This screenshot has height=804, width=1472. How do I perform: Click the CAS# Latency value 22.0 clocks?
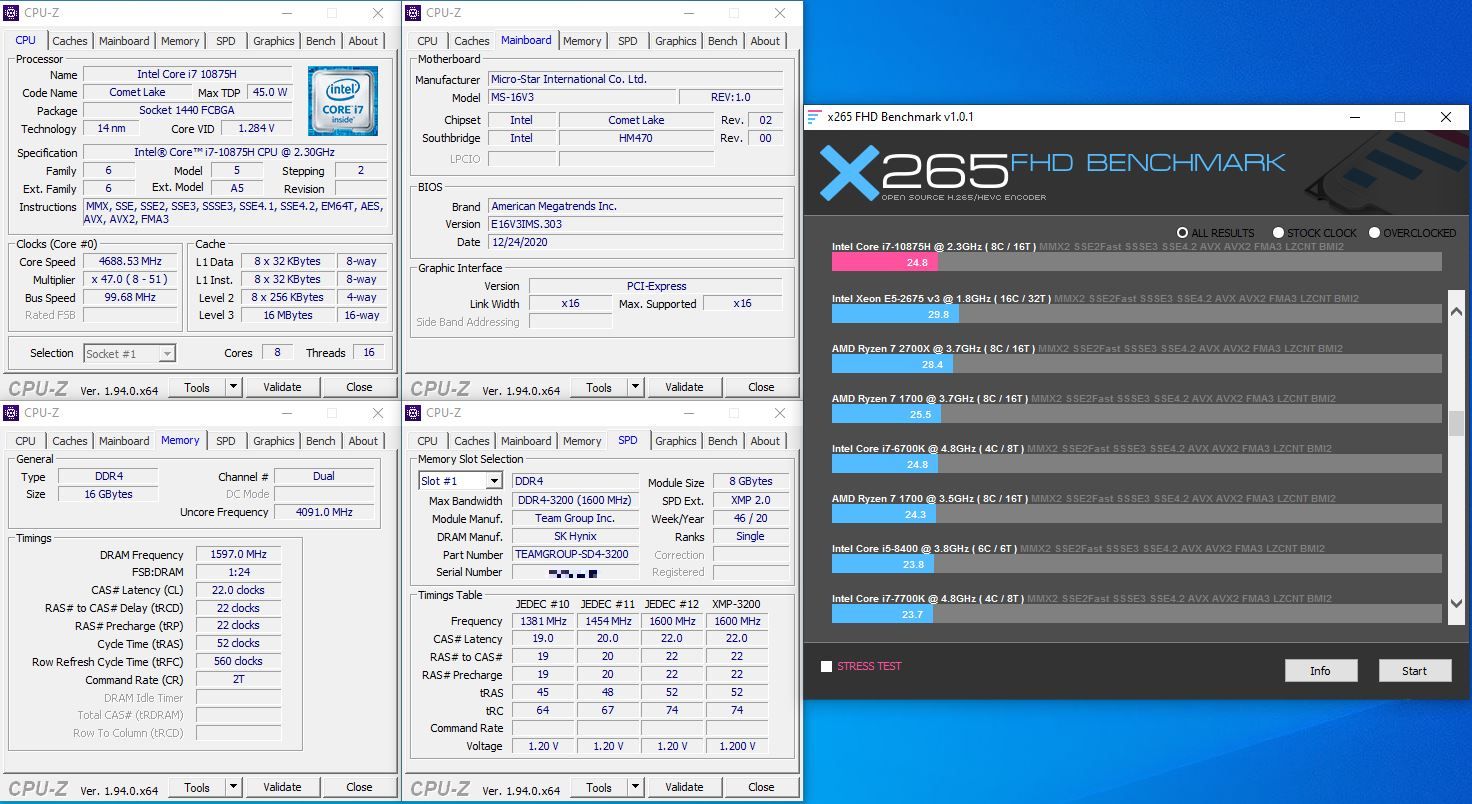click(238, 590)
